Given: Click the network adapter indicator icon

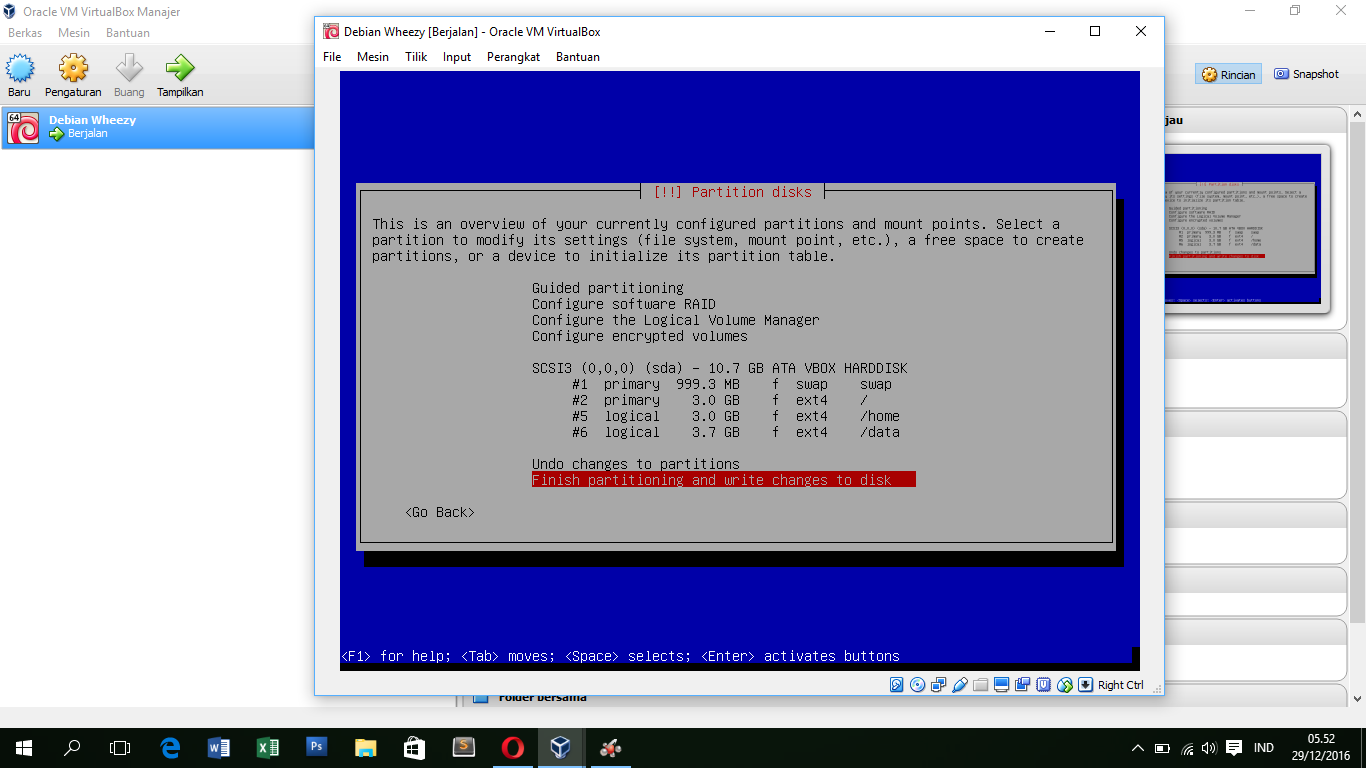Looking at the screenshot, I should [939, 685].
